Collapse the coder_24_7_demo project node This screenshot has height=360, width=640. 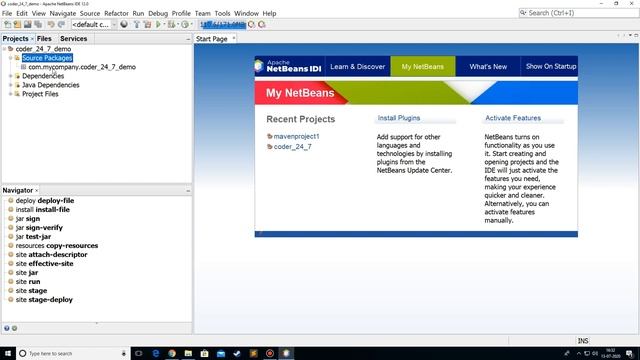pyautogui.click(x=4, y=49)
